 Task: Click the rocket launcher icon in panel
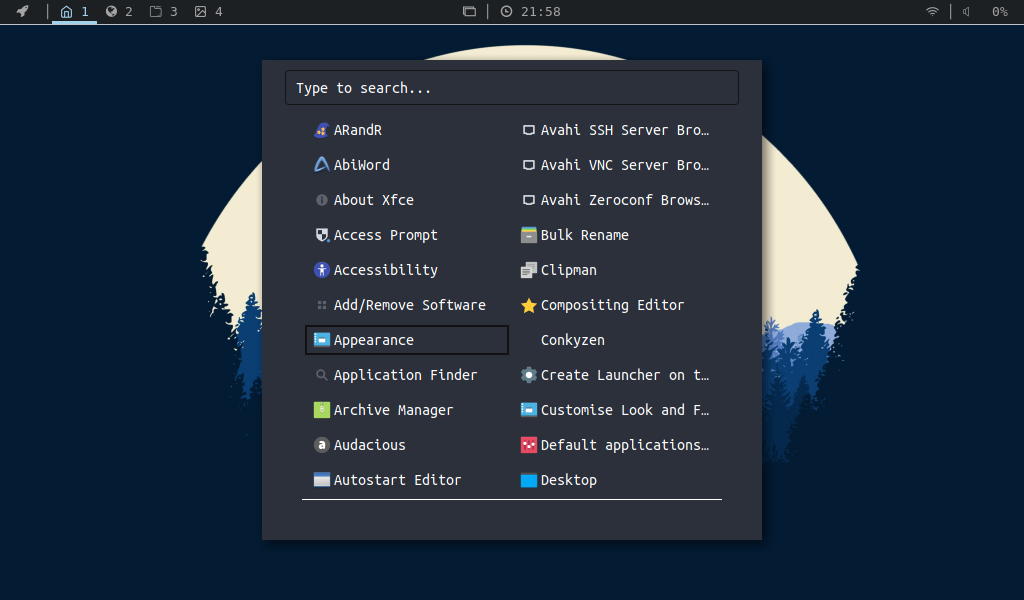(23, 11)
